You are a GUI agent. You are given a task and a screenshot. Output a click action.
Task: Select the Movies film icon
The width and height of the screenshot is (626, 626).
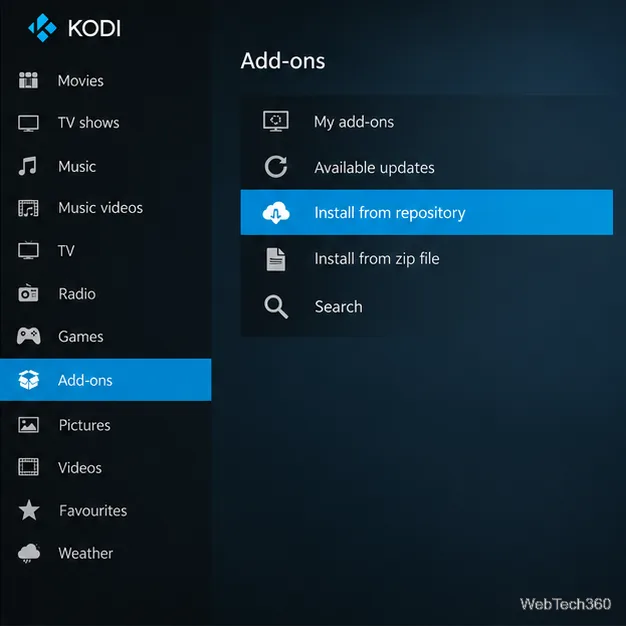tap(28, 80)
